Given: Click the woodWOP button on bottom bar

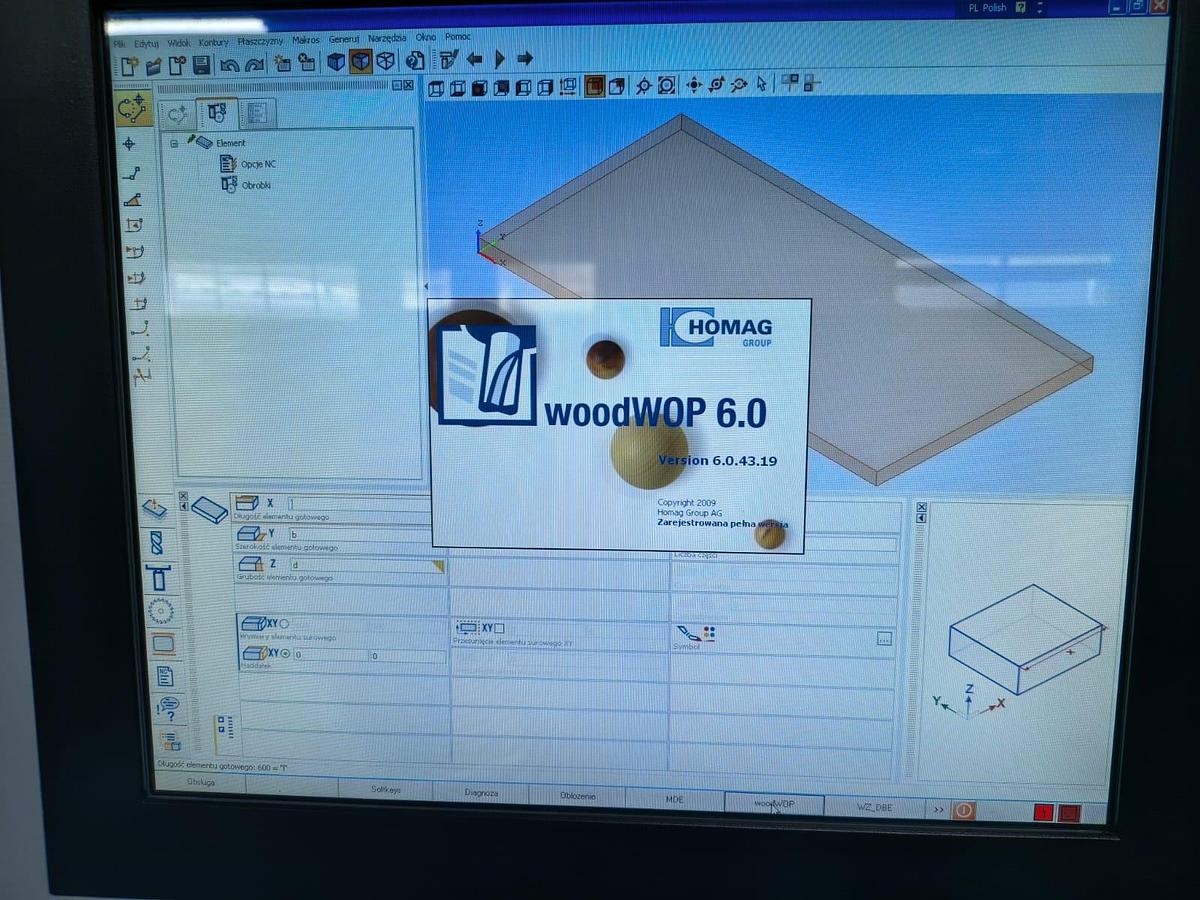Looking at the screenshot, I should tap(774, 804).
